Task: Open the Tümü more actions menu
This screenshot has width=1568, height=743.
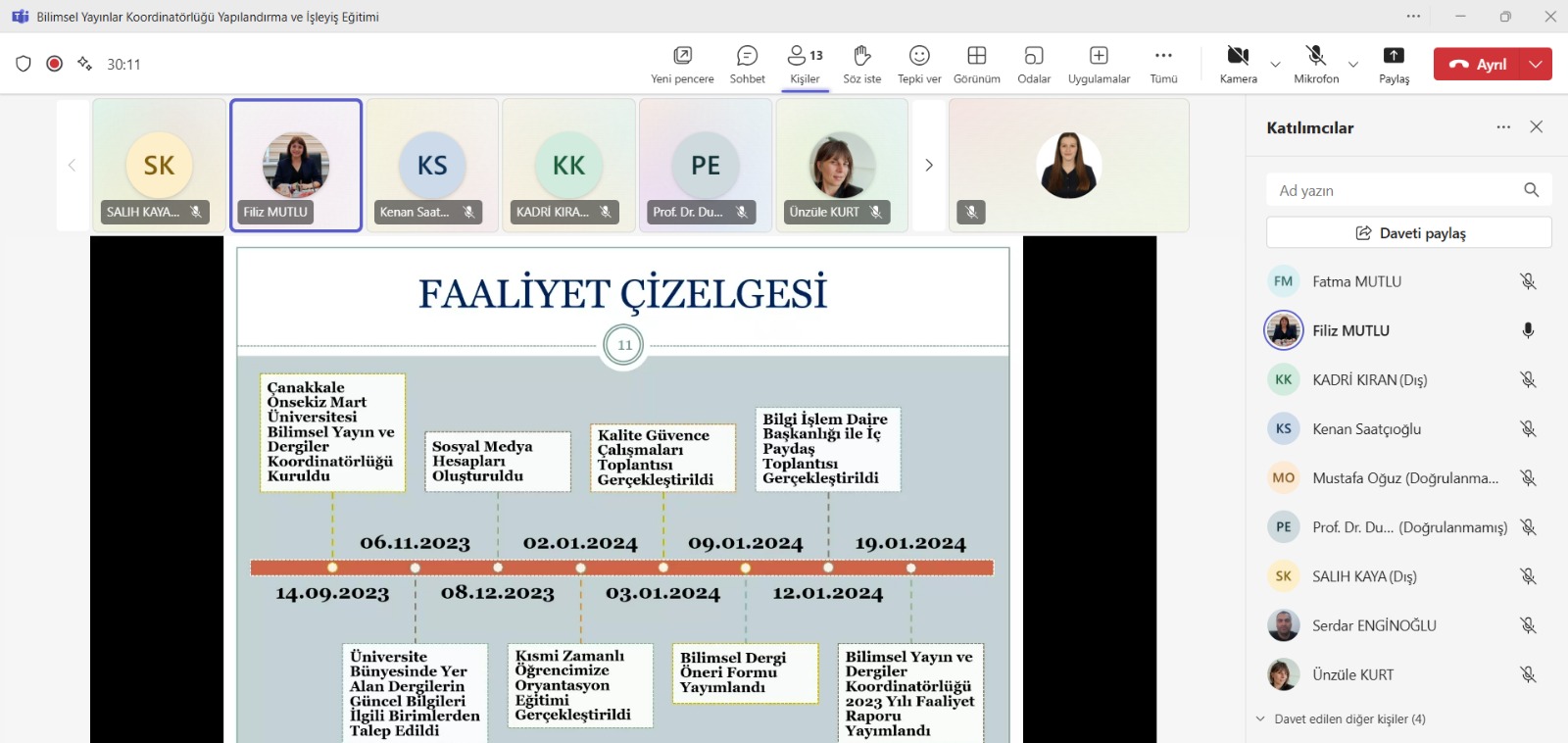Action: [x=1163, y=64]
